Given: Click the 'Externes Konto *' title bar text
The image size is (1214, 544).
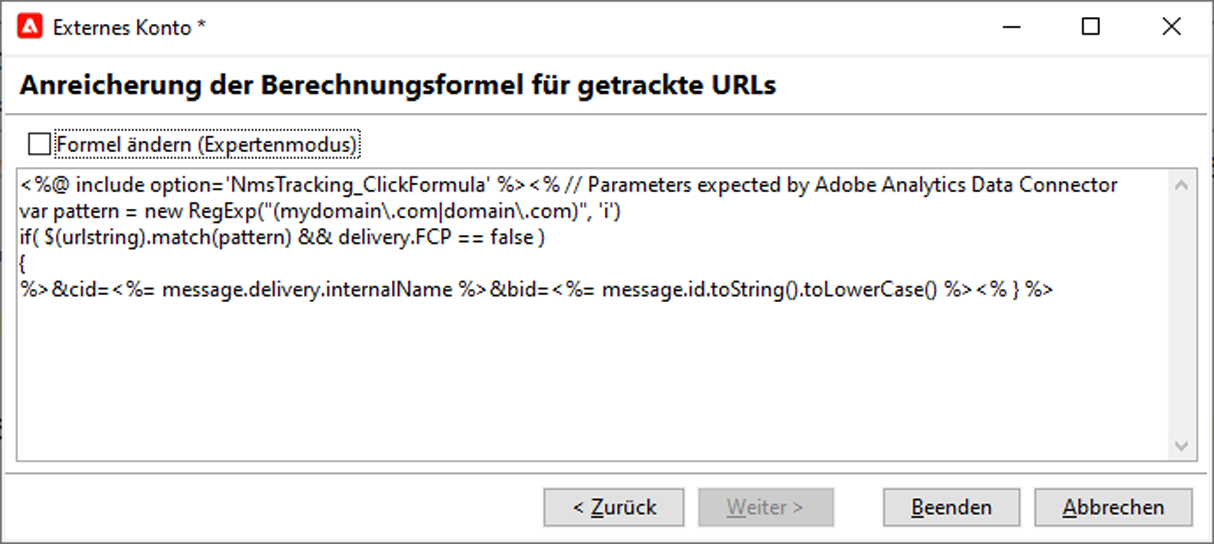Looking at the screenshot, I should (128, 27).
